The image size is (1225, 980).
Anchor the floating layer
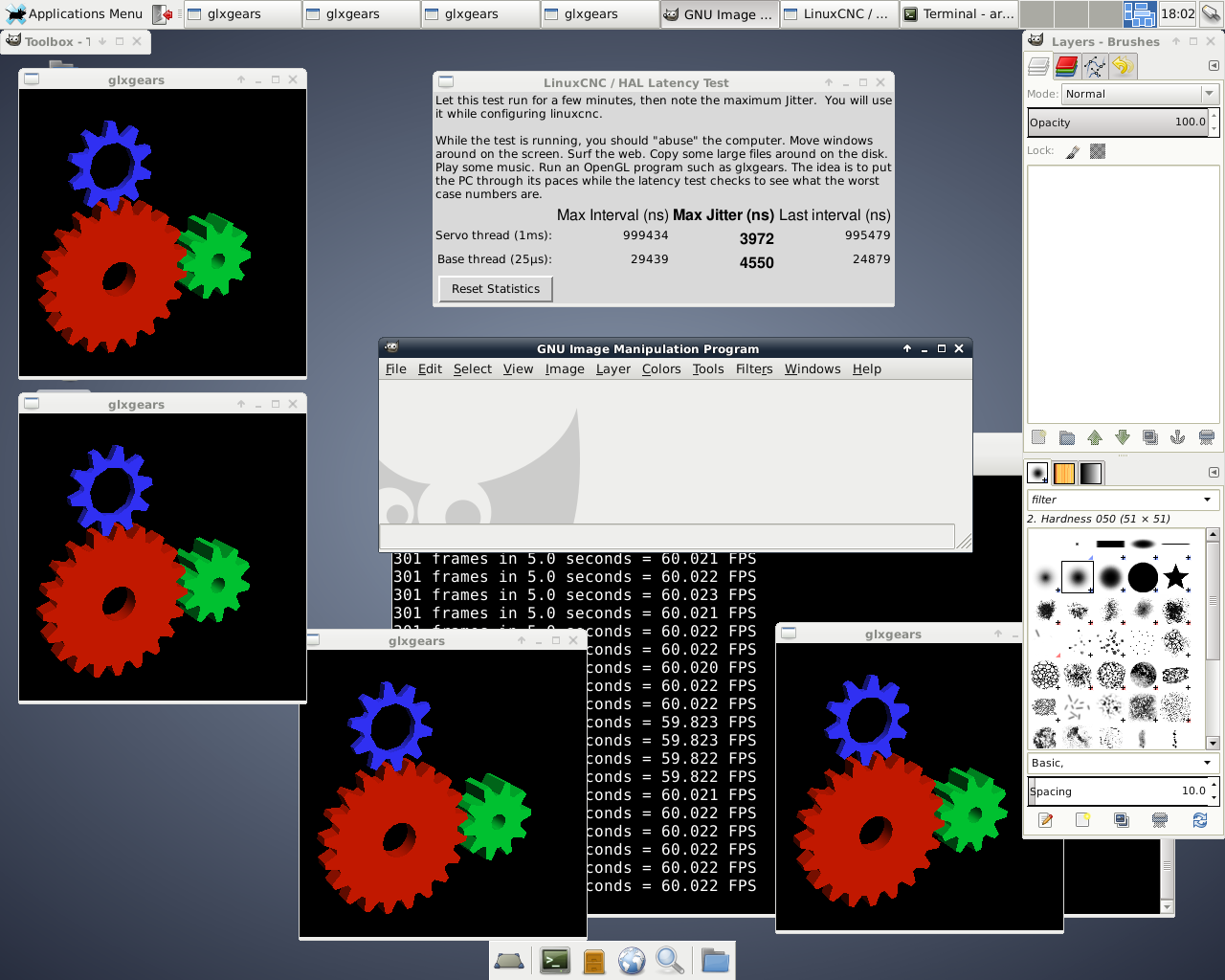click(x=1178, y=437)
